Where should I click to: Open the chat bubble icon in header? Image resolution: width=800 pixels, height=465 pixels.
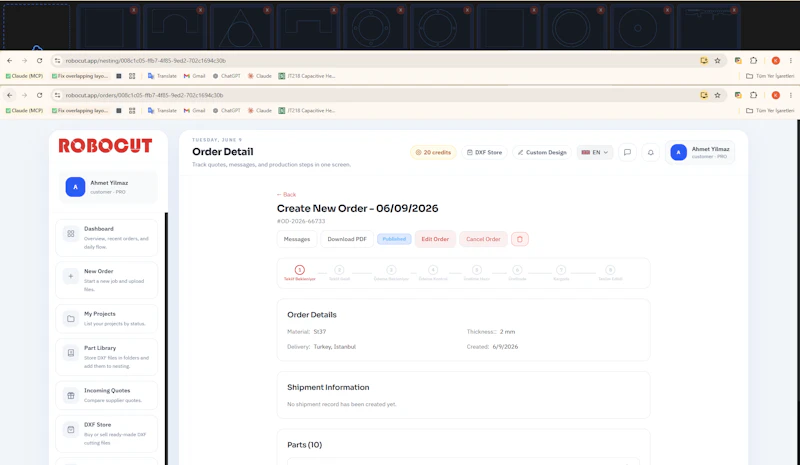pyautogui.click(x=628, y=152)
